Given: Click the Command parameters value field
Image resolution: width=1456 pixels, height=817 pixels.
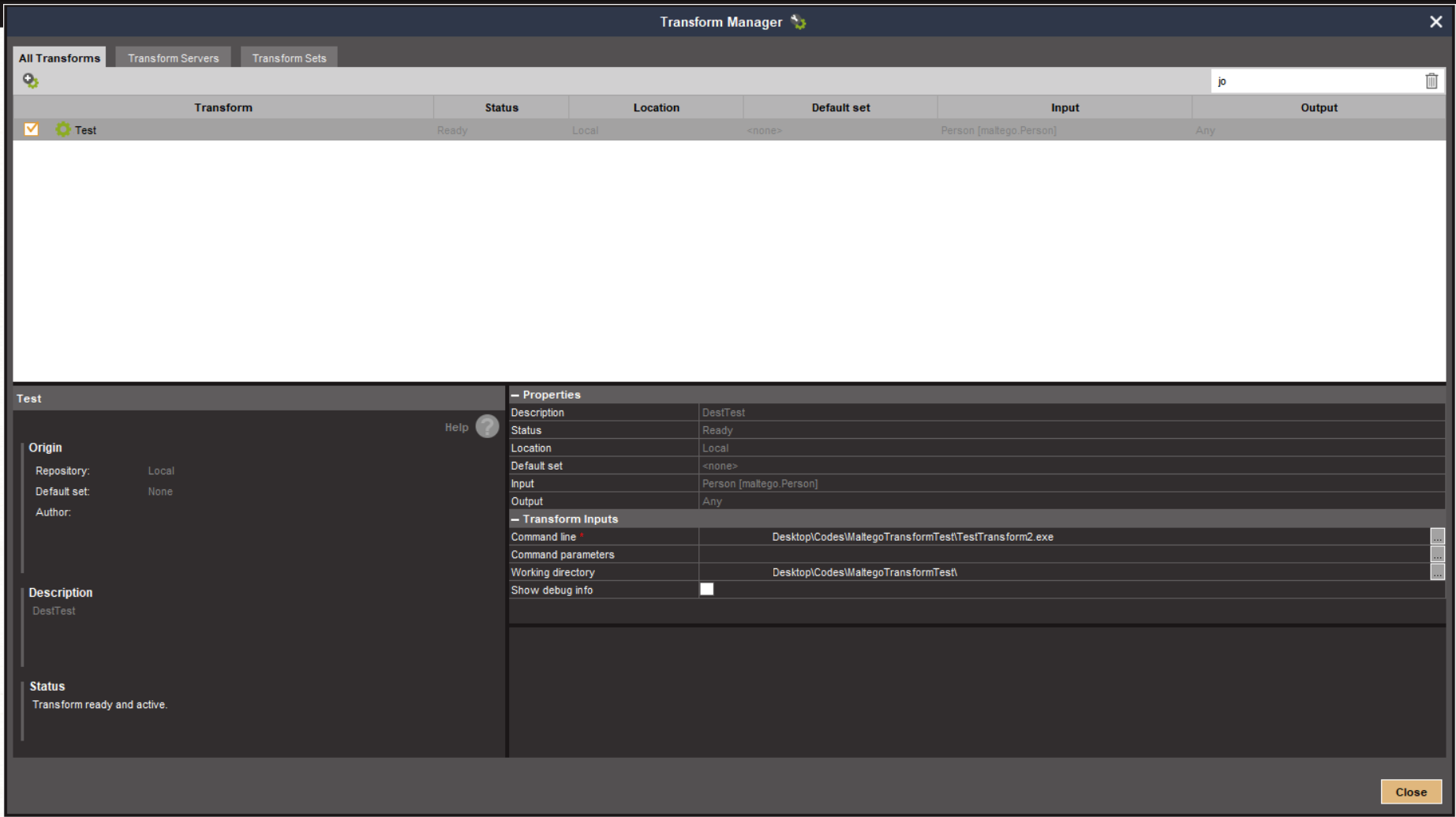Looking at the screenshot, I should (x=1064, y=554).
